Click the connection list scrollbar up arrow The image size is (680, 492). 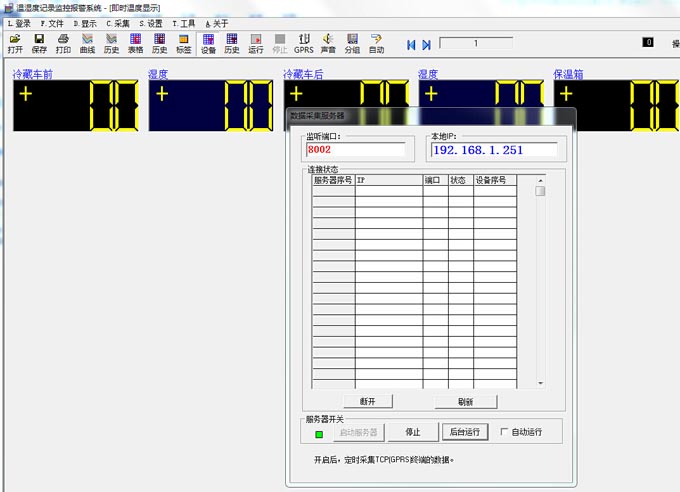[x=540, y=180]
